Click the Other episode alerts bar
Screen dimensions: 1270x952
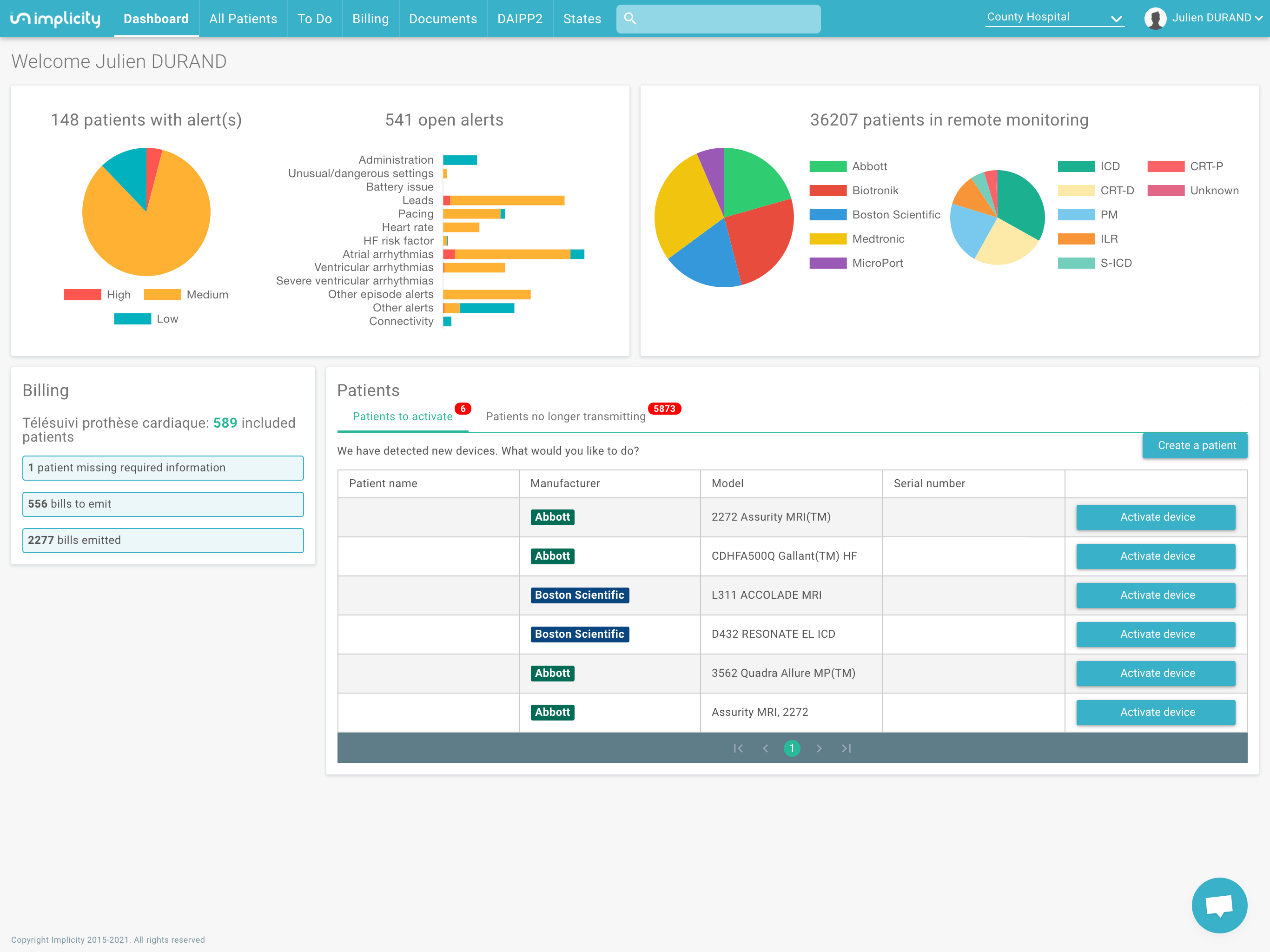pos(487,295)
